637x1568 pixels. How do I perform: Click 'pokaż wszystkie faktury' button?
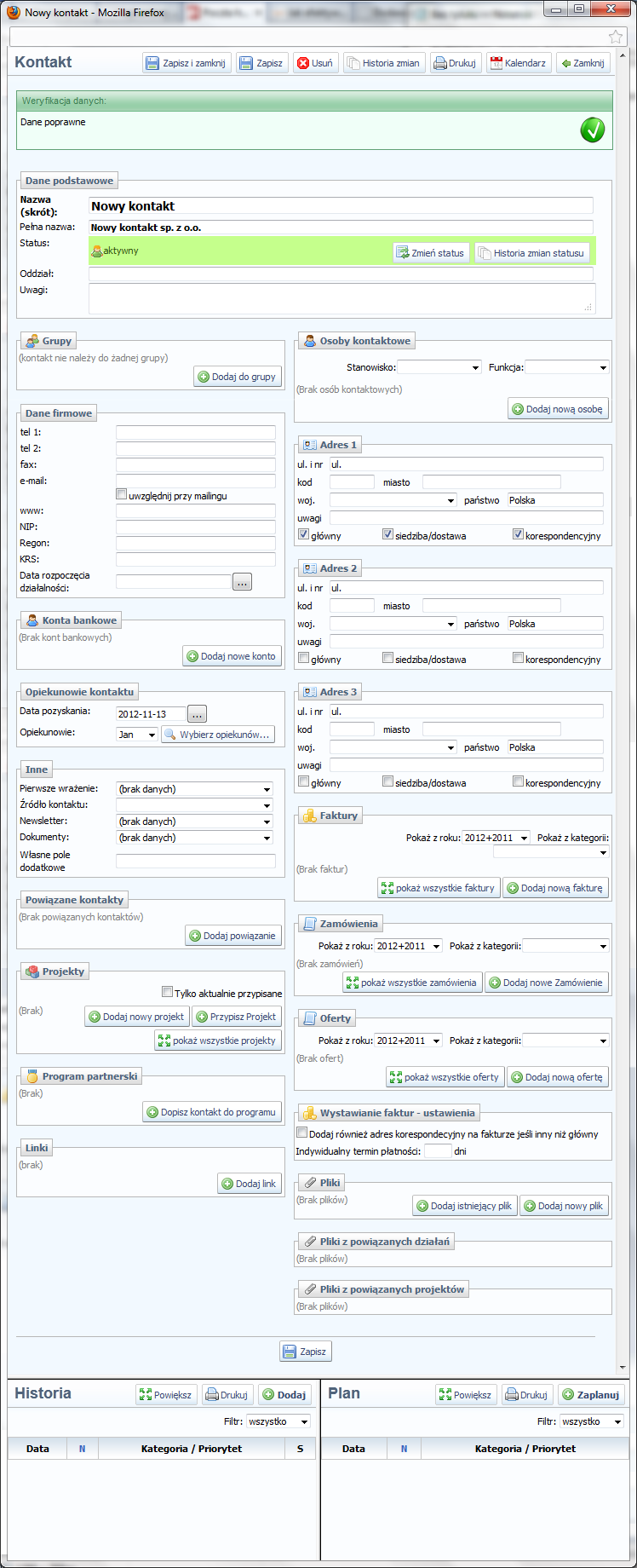pyautogui.click(x=438, y=888)
